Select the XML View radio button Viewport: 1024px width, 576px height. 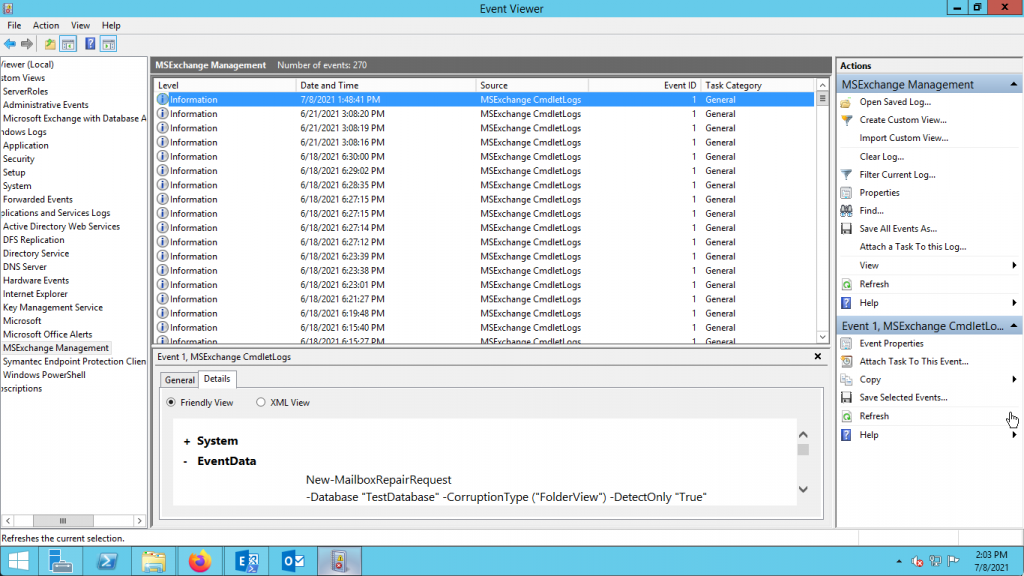[261, 402]
